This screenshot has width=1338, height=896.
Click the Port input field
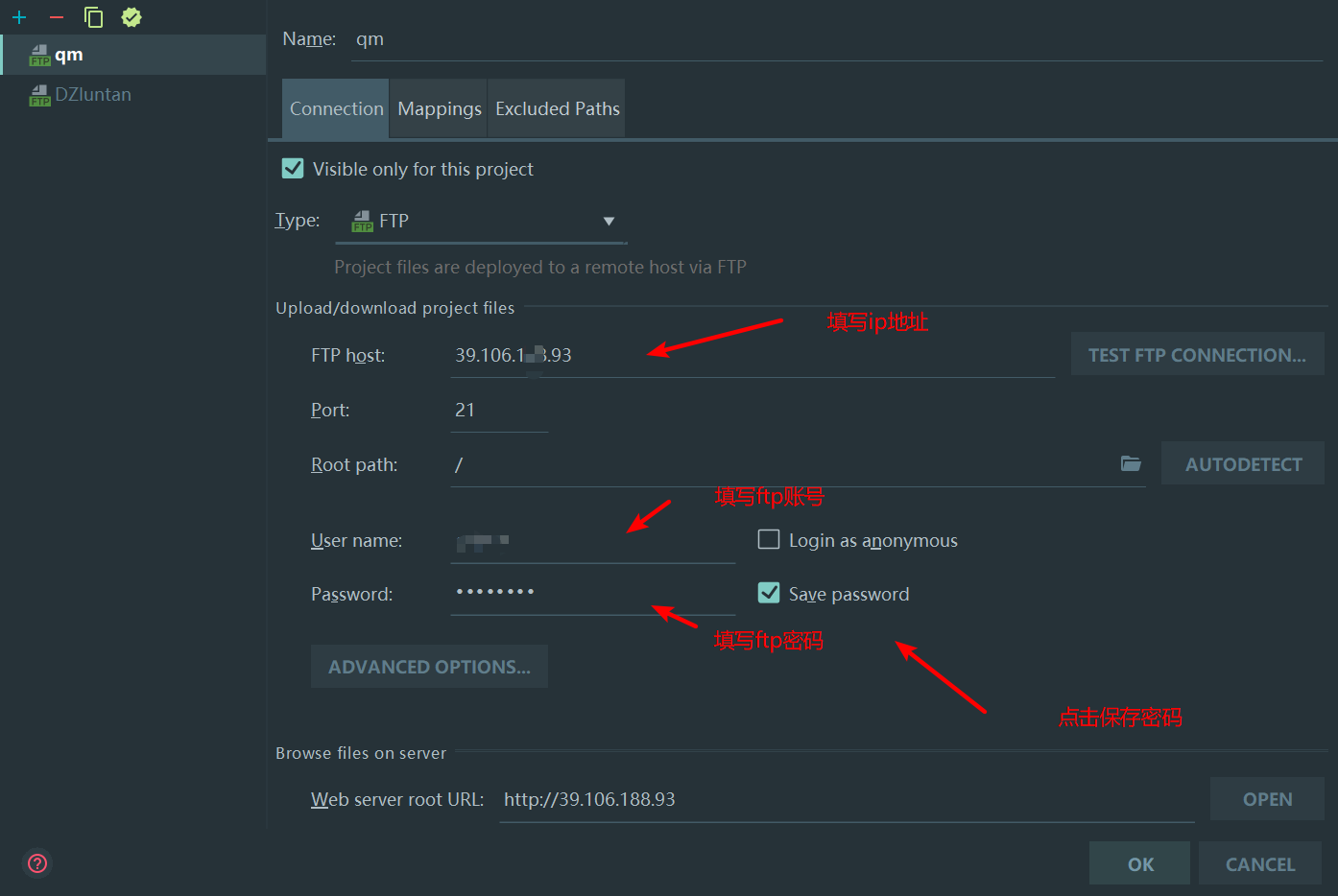[x=499, y=410]
